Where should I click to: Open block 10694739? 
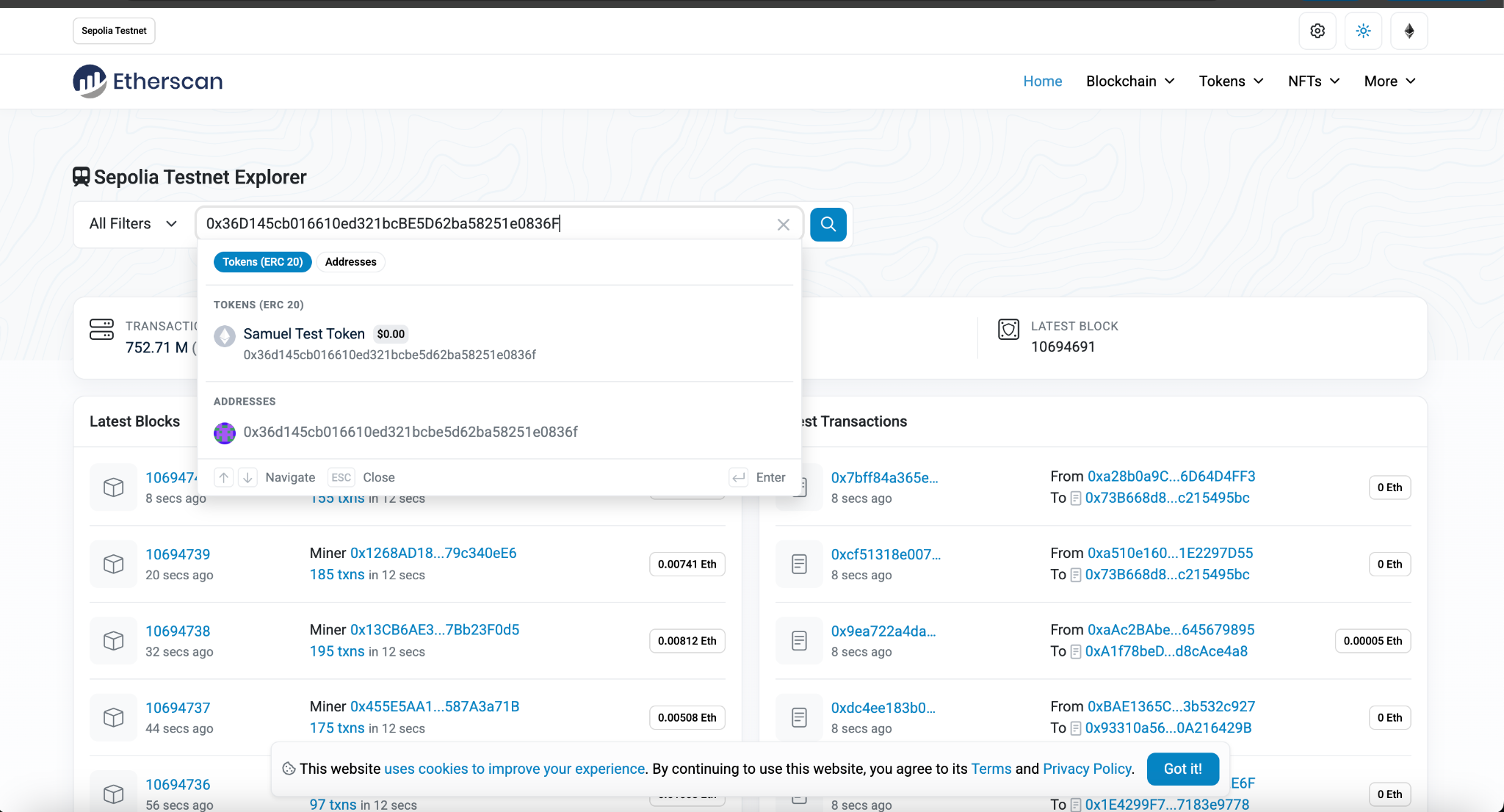coord(178,554)
